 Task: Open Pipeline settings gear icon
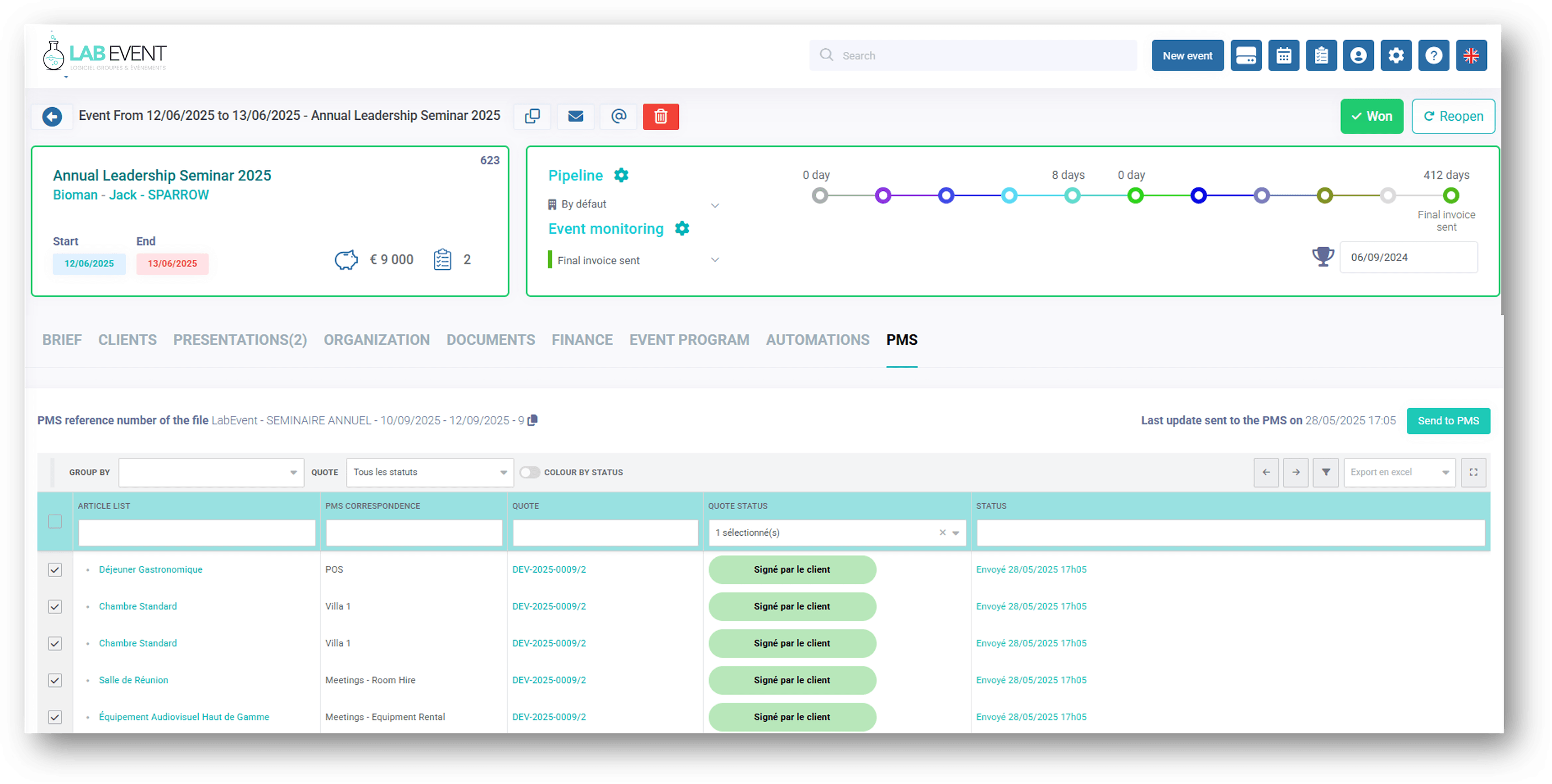click(621, 175)
